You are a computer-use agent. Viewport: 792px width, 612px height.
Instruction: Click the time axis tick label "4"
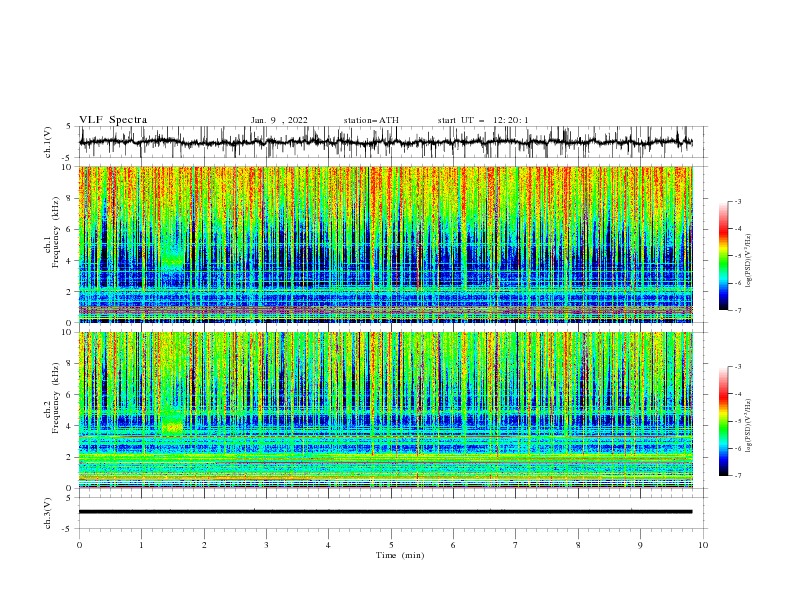pos(328,545)
